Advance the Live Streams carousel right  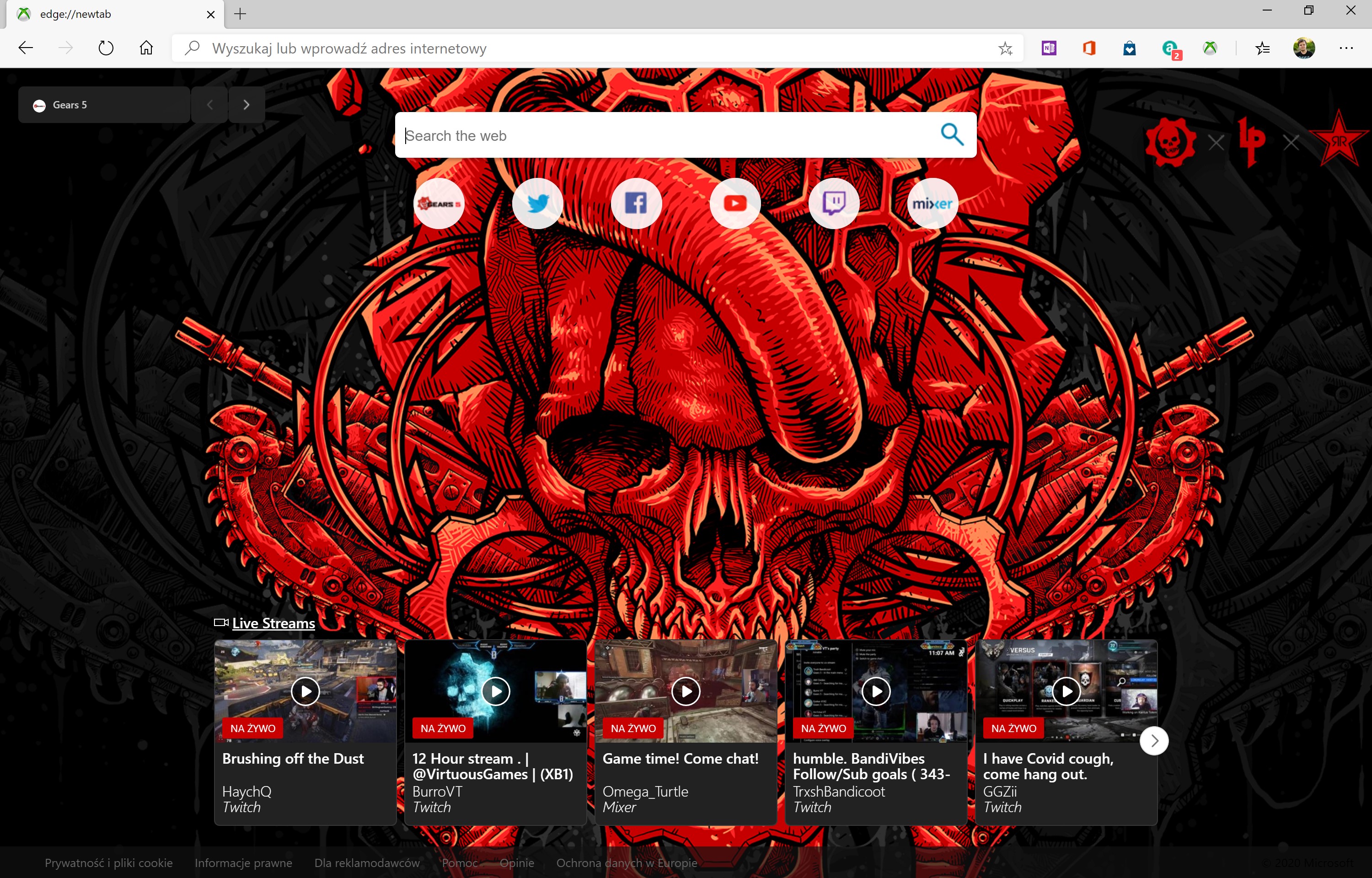(1154, 741)
